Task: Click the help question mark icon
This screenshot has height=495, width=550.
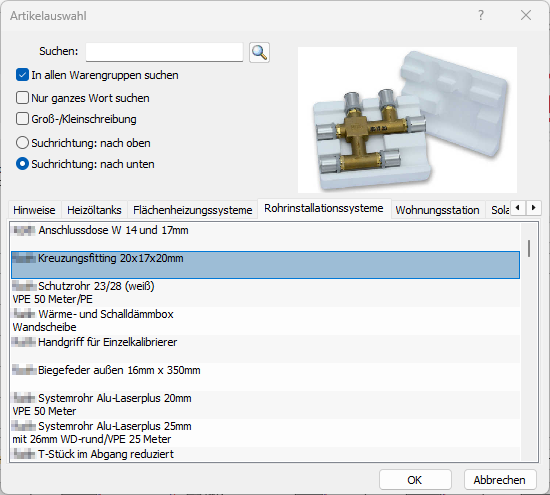Action: click(481, 15)
